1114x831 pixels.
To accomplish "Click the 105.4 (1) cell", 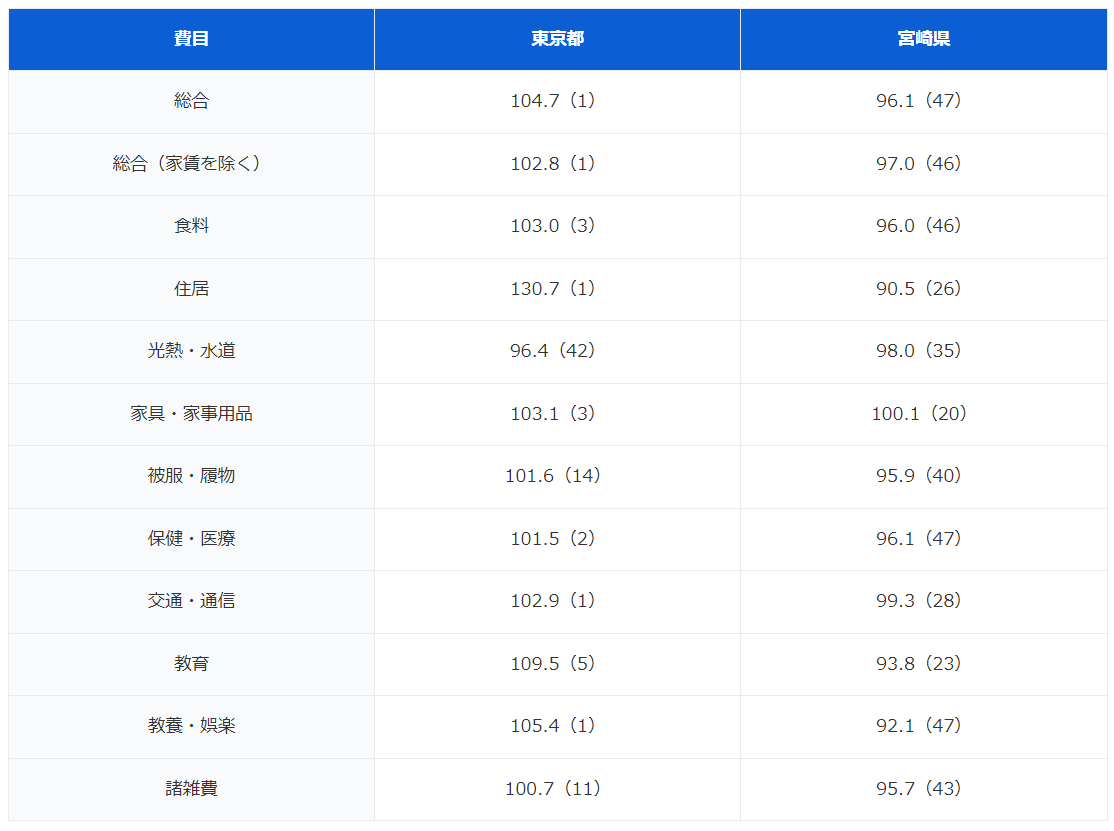I will click(557, 726).
